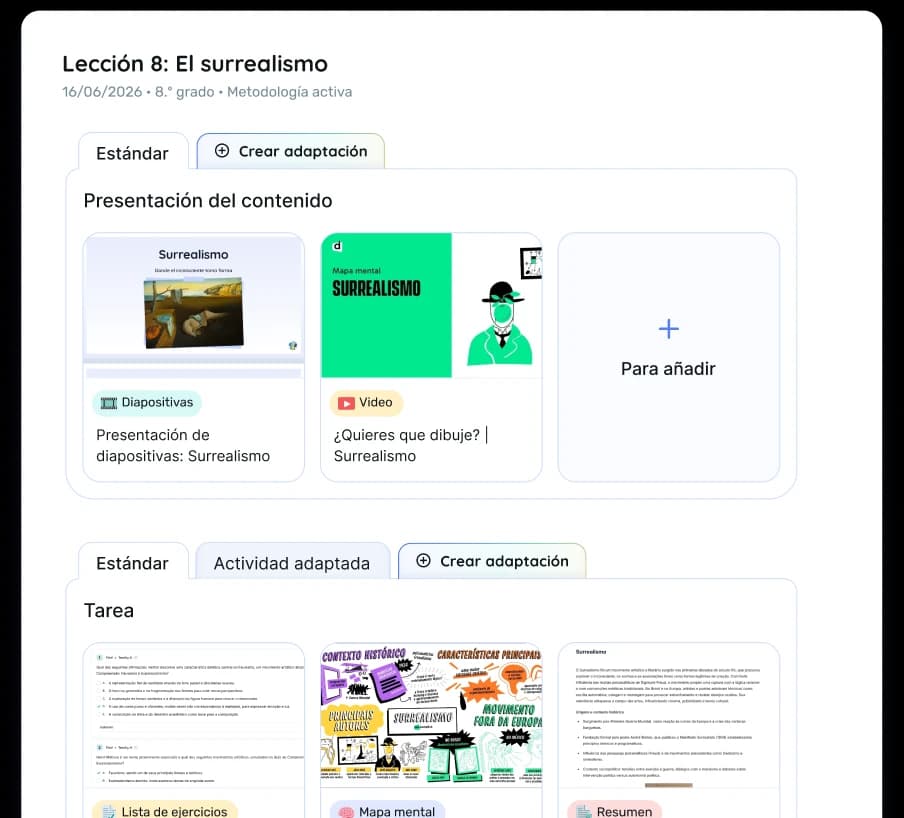Click the Resumen badge
This screenshot has height=818, width=904.
click(x=615, y=810)
